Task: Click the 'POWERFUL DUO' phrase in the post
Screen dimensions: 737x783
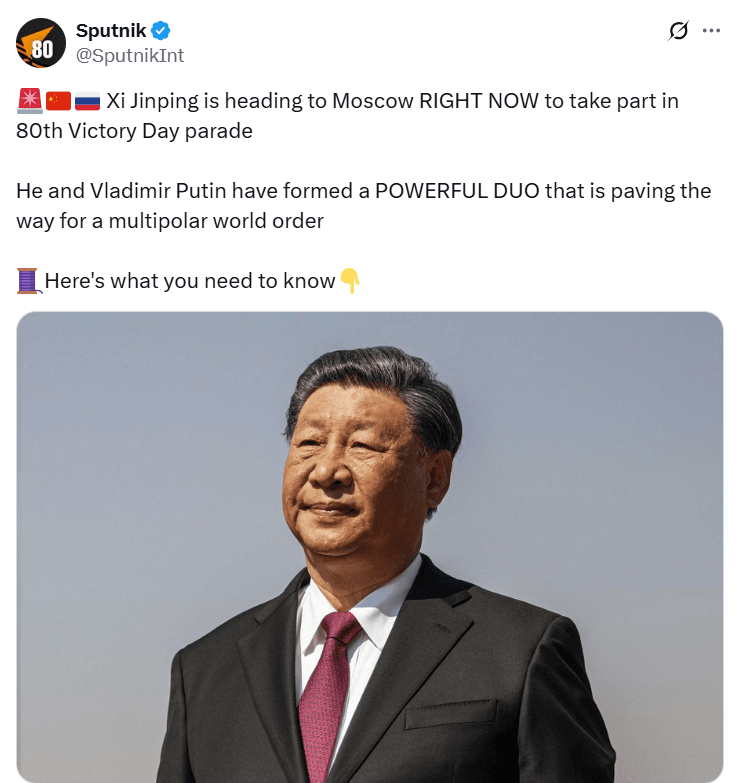Action: 457,191
